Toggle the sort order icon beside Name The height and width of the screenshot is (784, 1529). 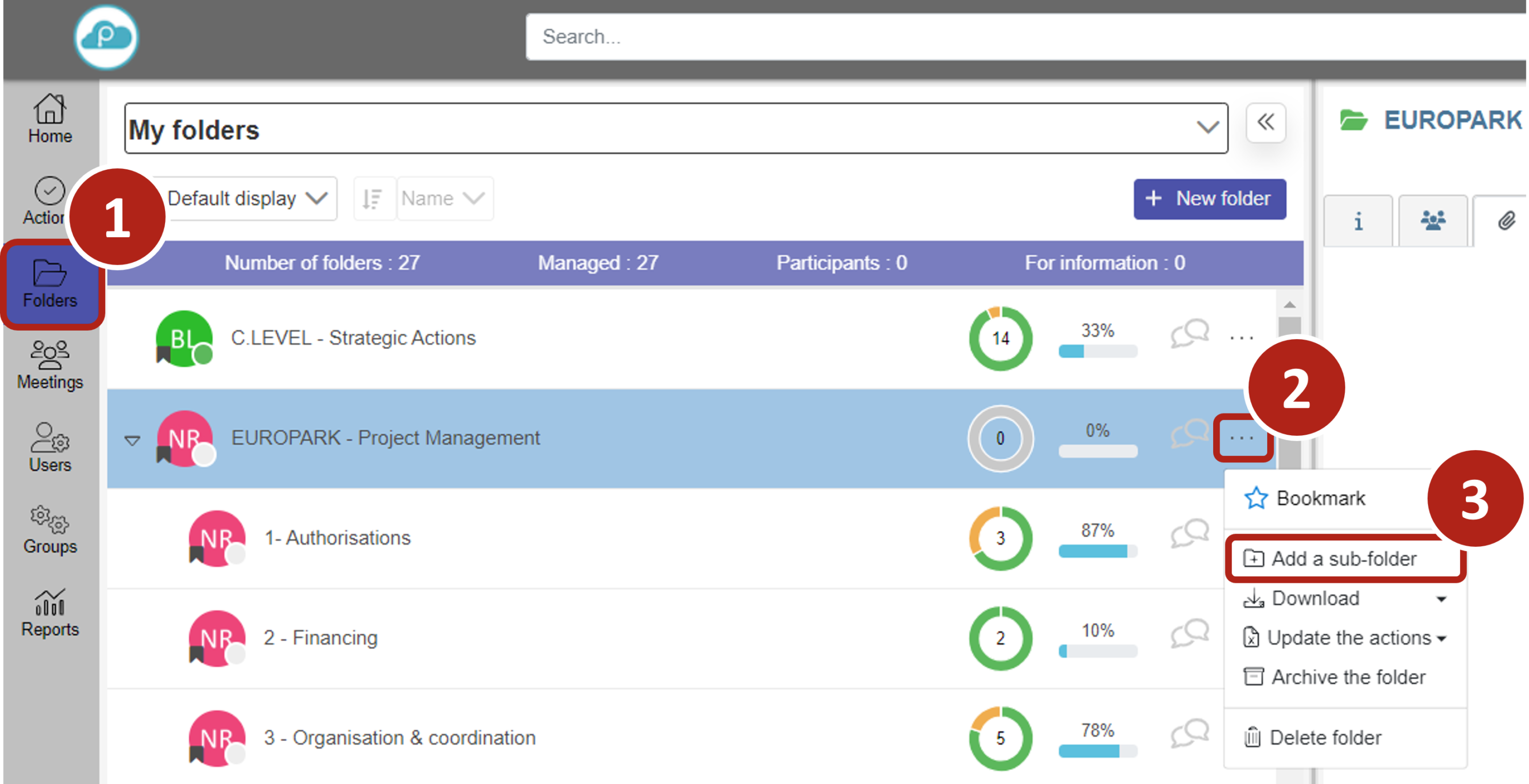point(373,198)
